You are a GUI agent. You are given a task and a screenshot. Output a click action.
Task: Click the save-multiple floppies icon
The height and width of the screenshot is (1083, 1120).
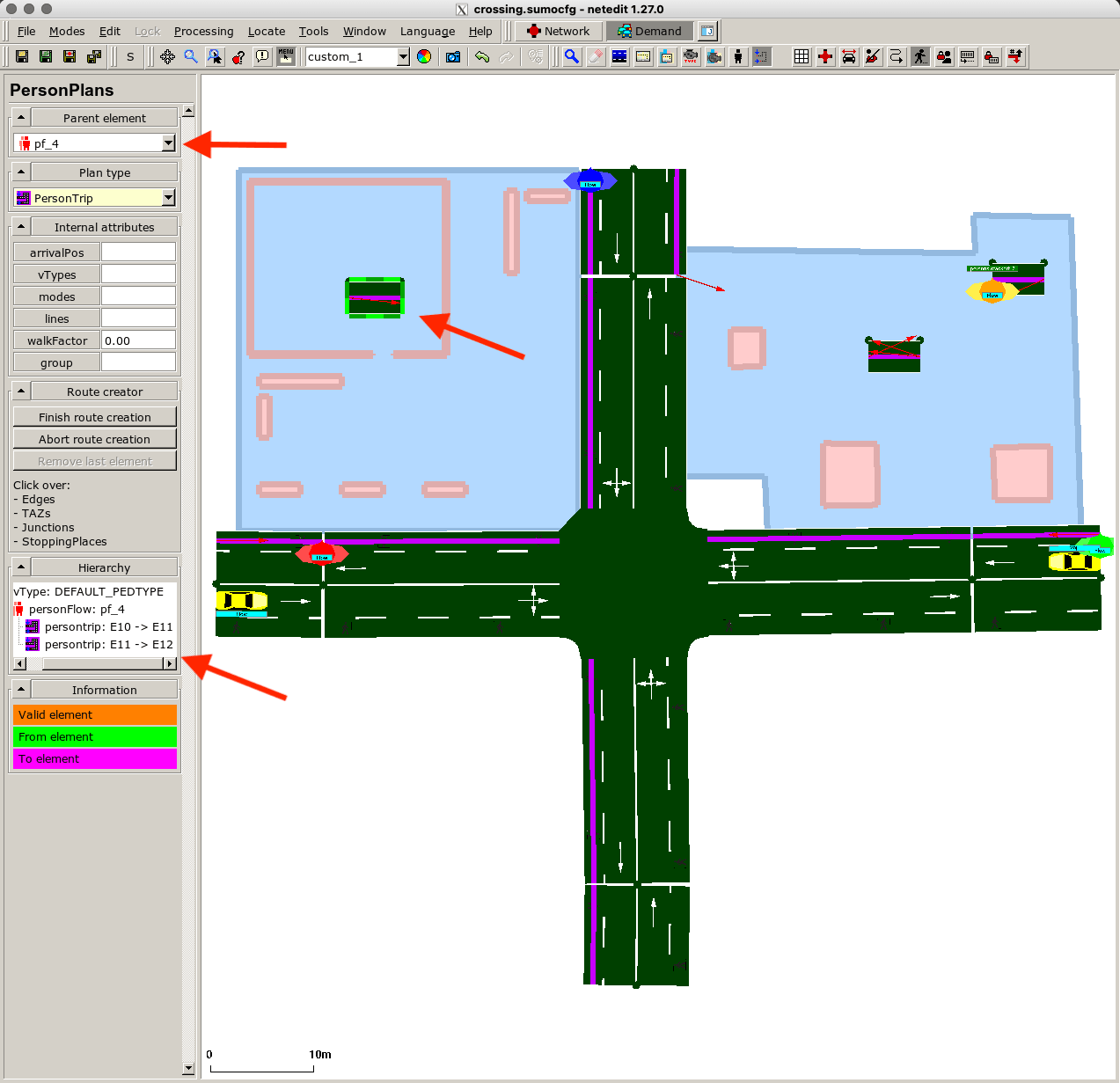point(93,56)
